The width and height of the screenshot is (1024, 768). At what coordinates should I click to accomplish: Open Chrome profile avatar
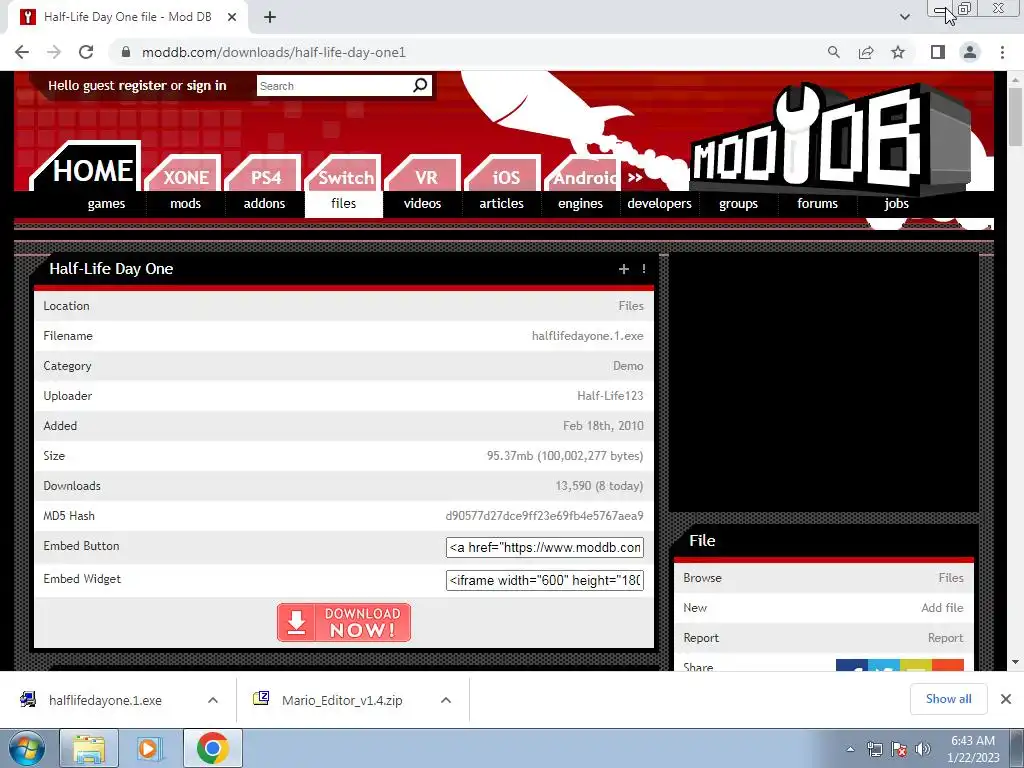coord(970,52)
